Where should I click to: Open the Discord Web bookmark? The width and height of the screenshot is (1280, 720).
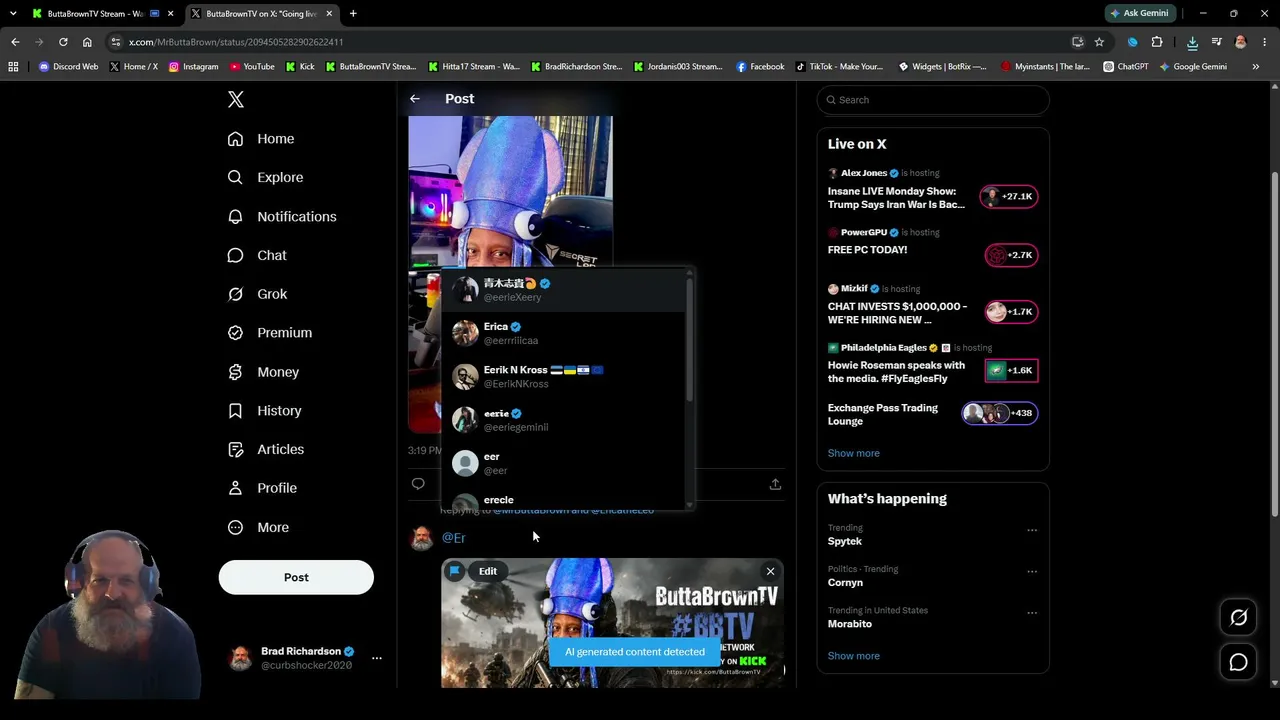[69, 67]
